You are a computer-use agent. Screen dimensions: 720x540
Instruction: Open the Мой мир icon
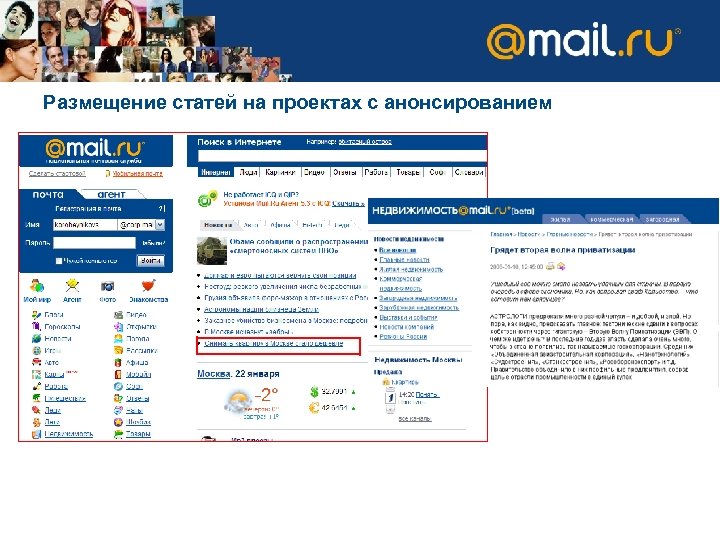pos(37,286)
